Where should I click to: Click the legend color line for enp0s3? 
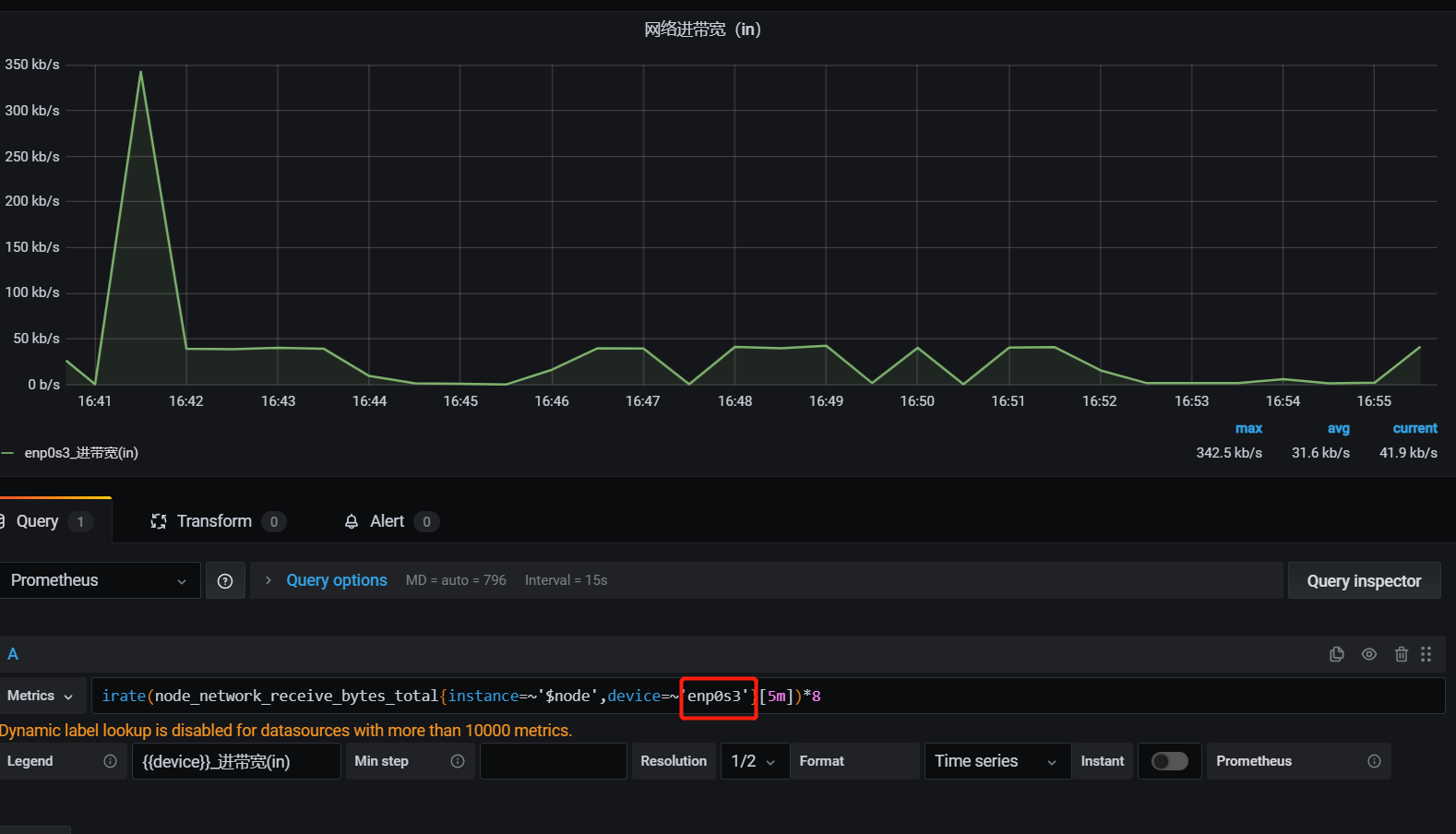tap(7, 453)
